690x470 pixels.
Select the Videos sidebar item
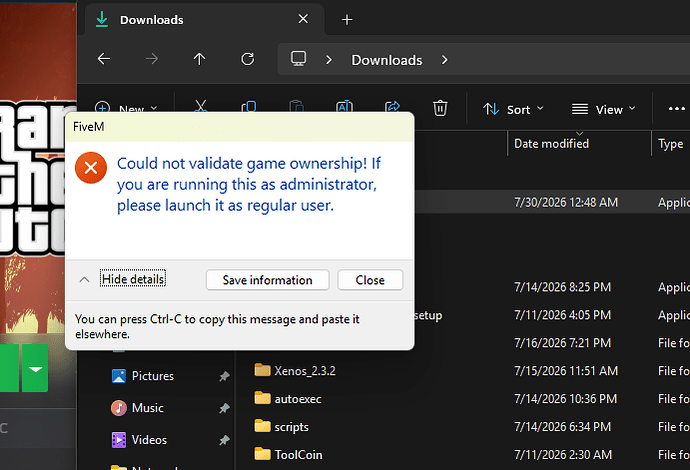coord(149,440)
